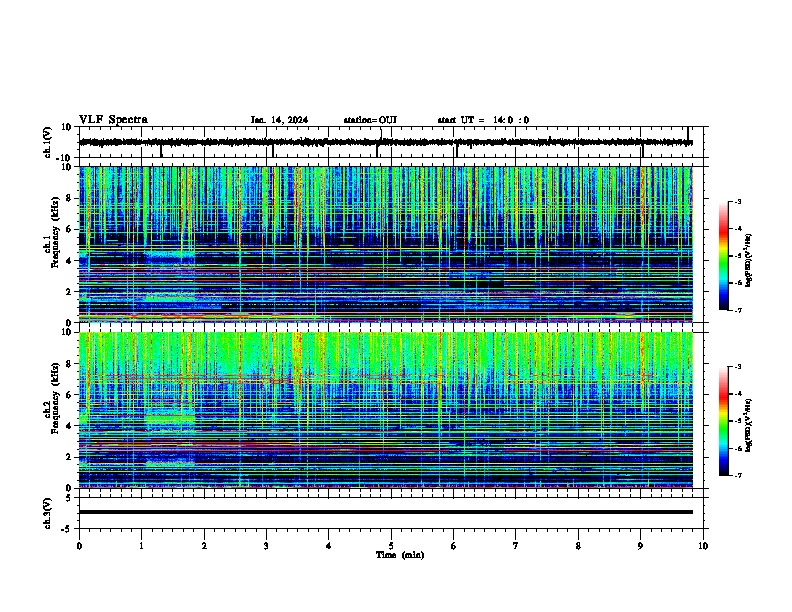Click the 'ch.1(V)' axis label

[48, 142]
